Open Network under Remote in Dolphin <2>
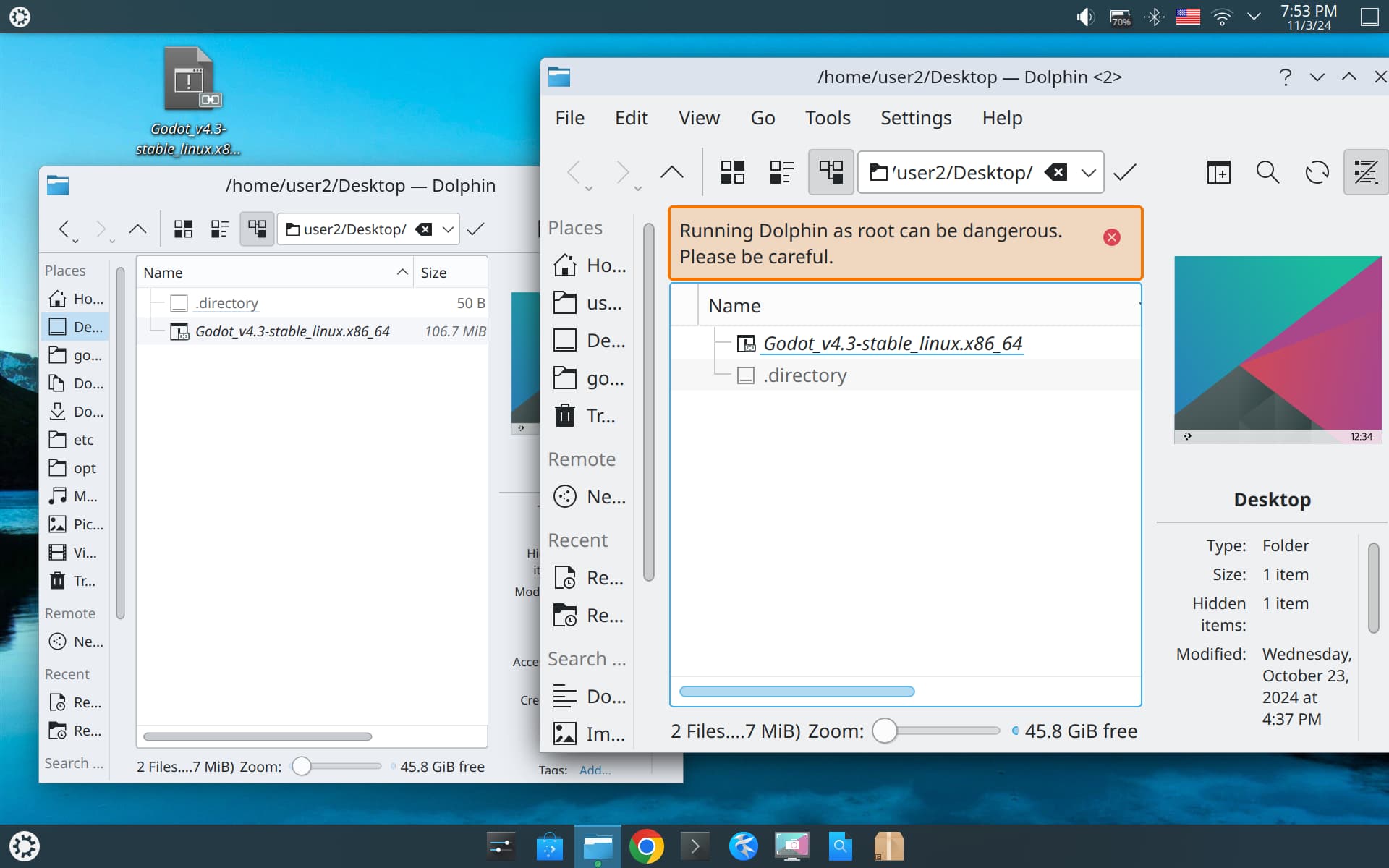The image size is (1389, 868). click(x=589, y=497)
